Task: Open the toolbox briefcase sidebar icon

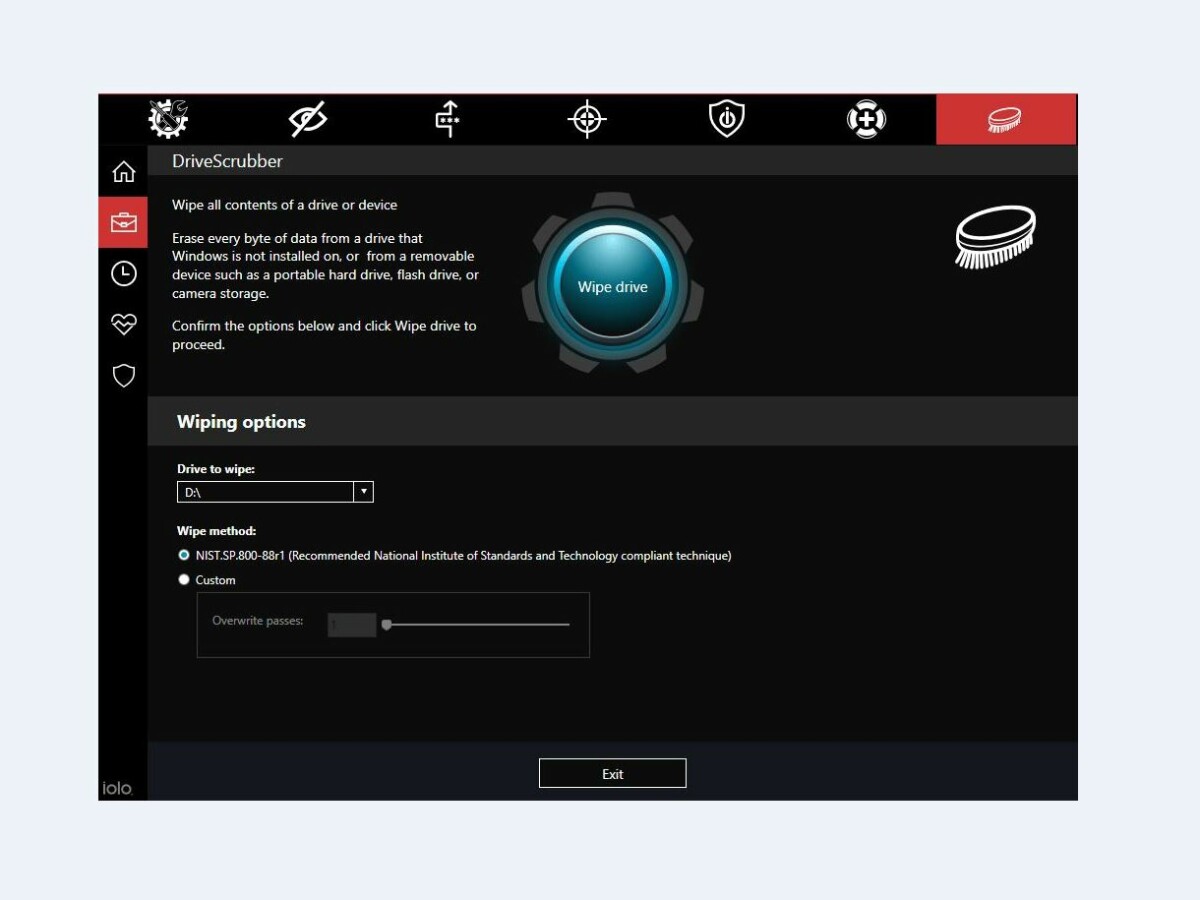Action: pyautogui.click(x=123, y=222)
